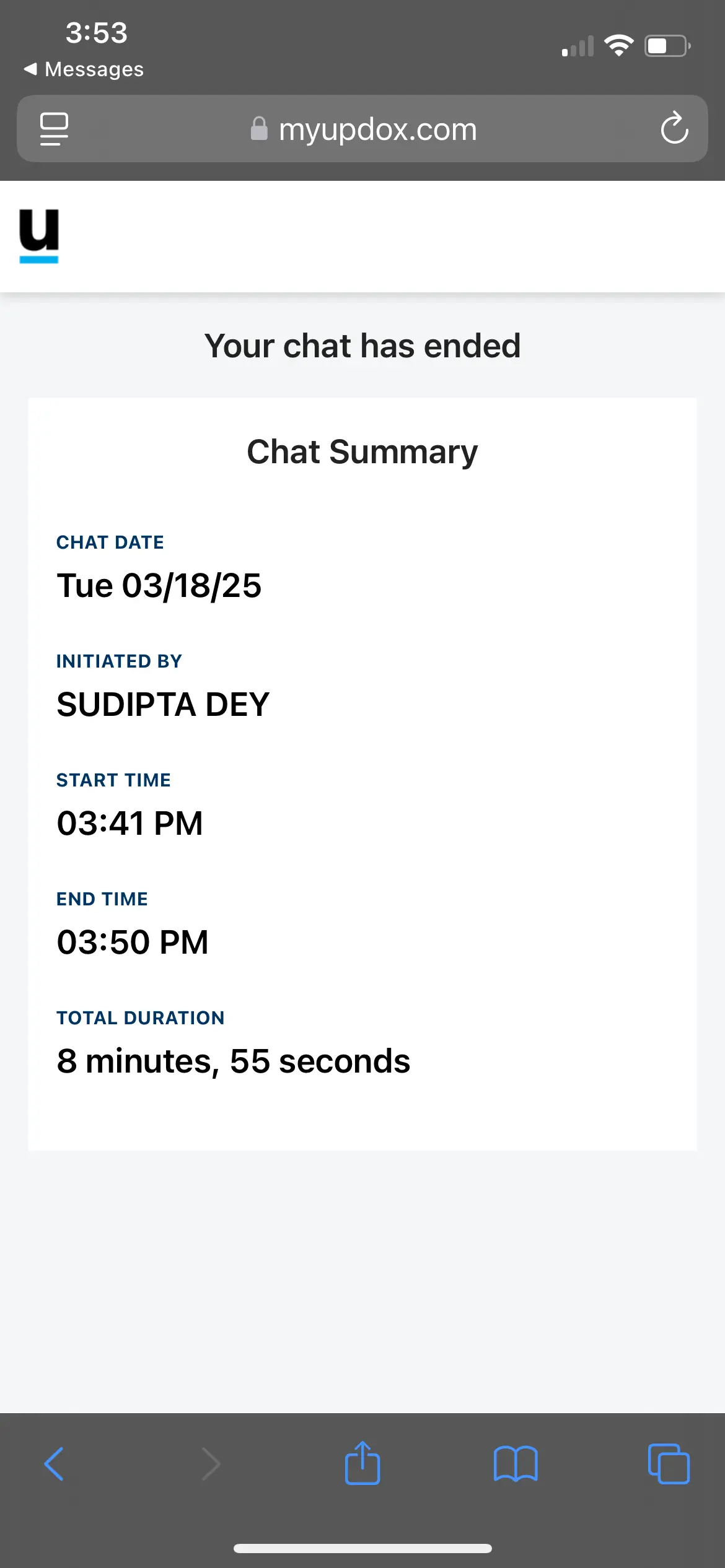Viewport: 725px width, 1568px height.
Task: Tap the lock icon in address bar
Action: click(259, 129)
